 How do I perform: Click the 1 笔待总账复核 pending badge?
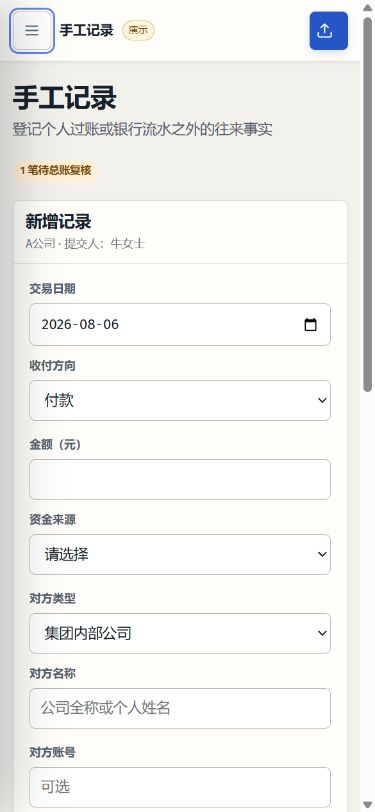pos(55,170)
